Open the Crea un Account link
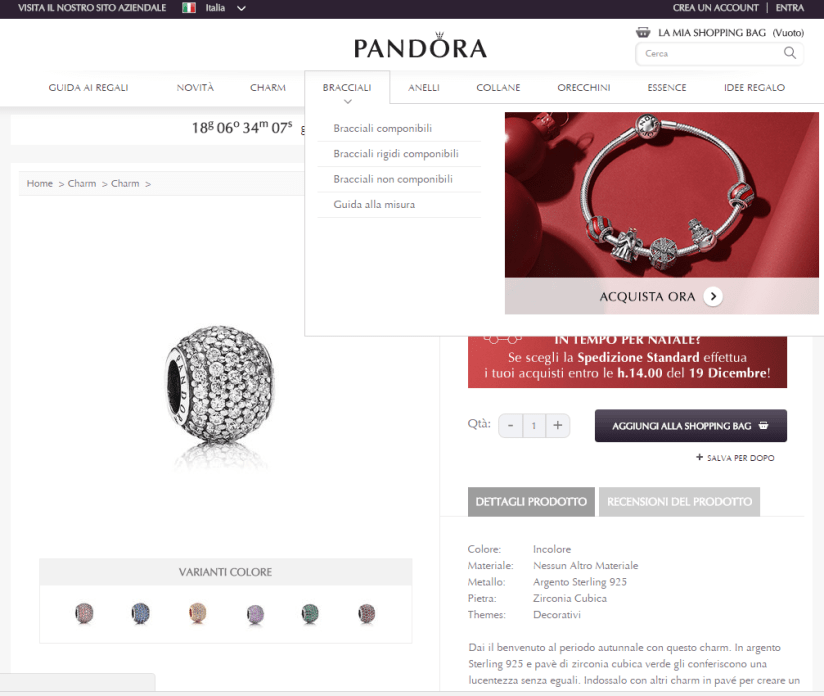 click(x=715, y=8)
